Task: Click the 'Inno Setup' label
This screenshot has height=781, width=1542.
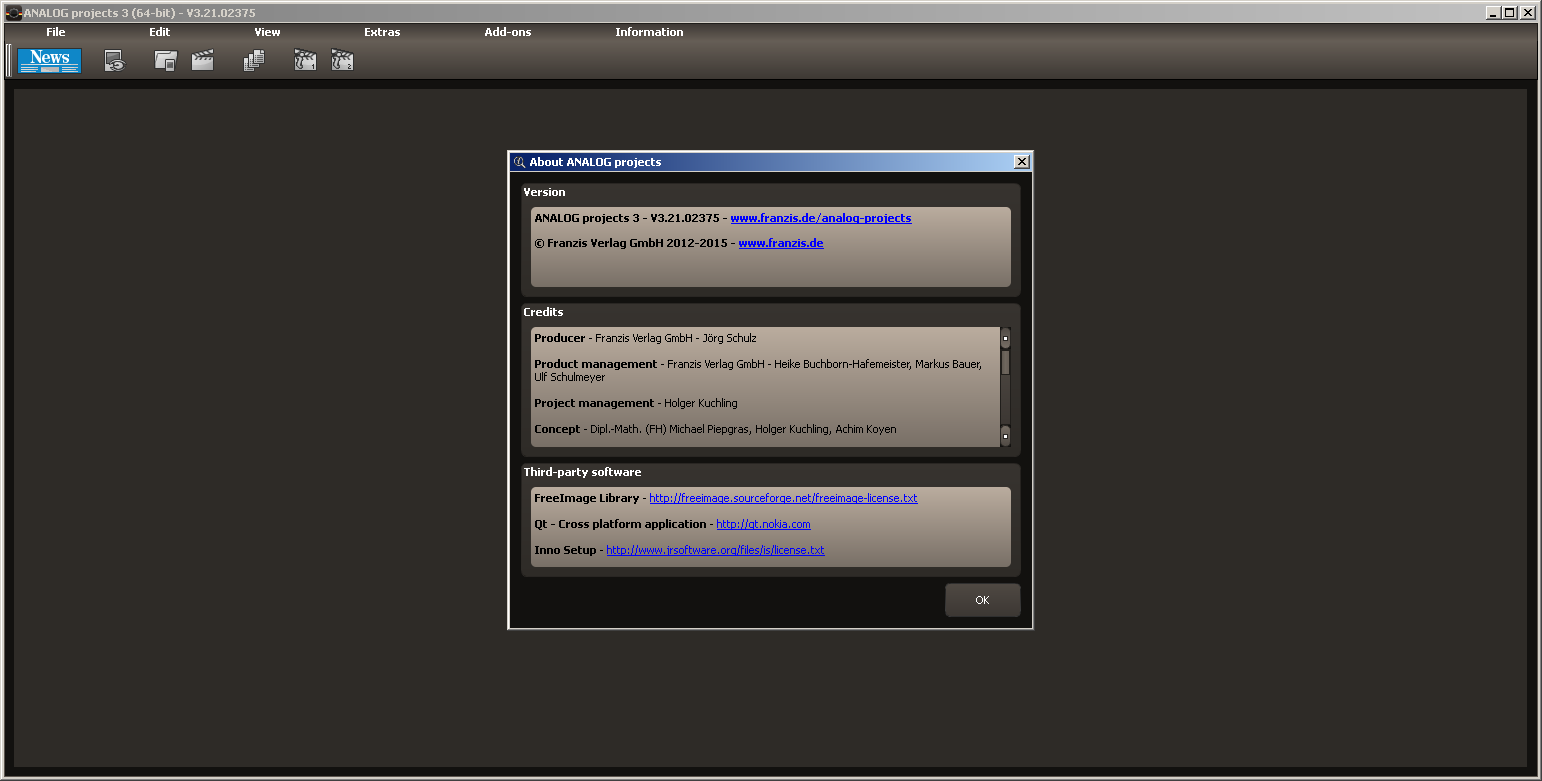Action: point(565,550)
